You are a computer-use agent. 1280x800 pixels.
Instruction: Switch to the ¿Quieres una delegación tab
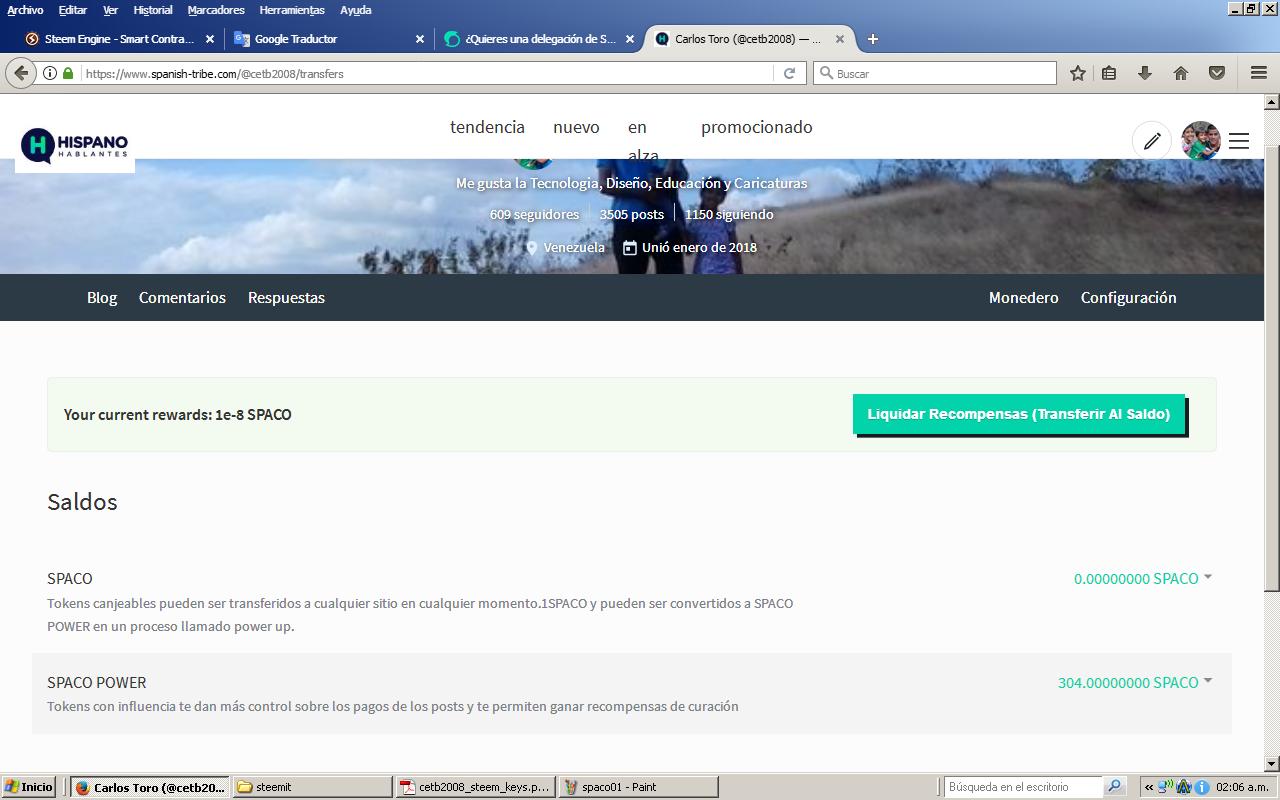[x=538, y=39]
